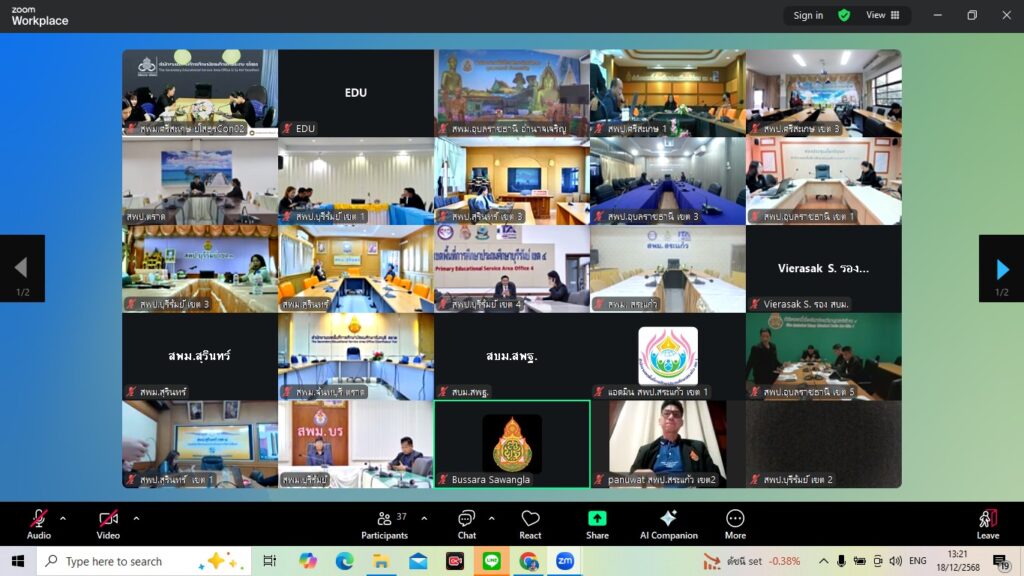Go to next page of video gallery
This screenshot has height=576, width=1024.
[1001, 268]
